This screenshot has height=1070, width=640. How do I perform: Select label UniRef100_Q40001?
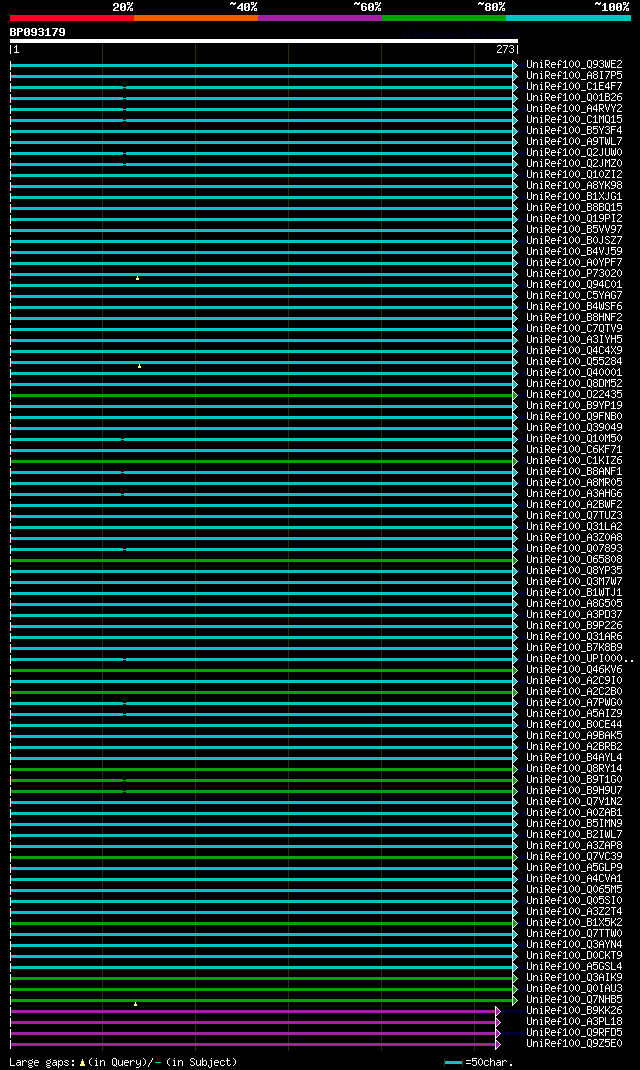pos(574,373)
